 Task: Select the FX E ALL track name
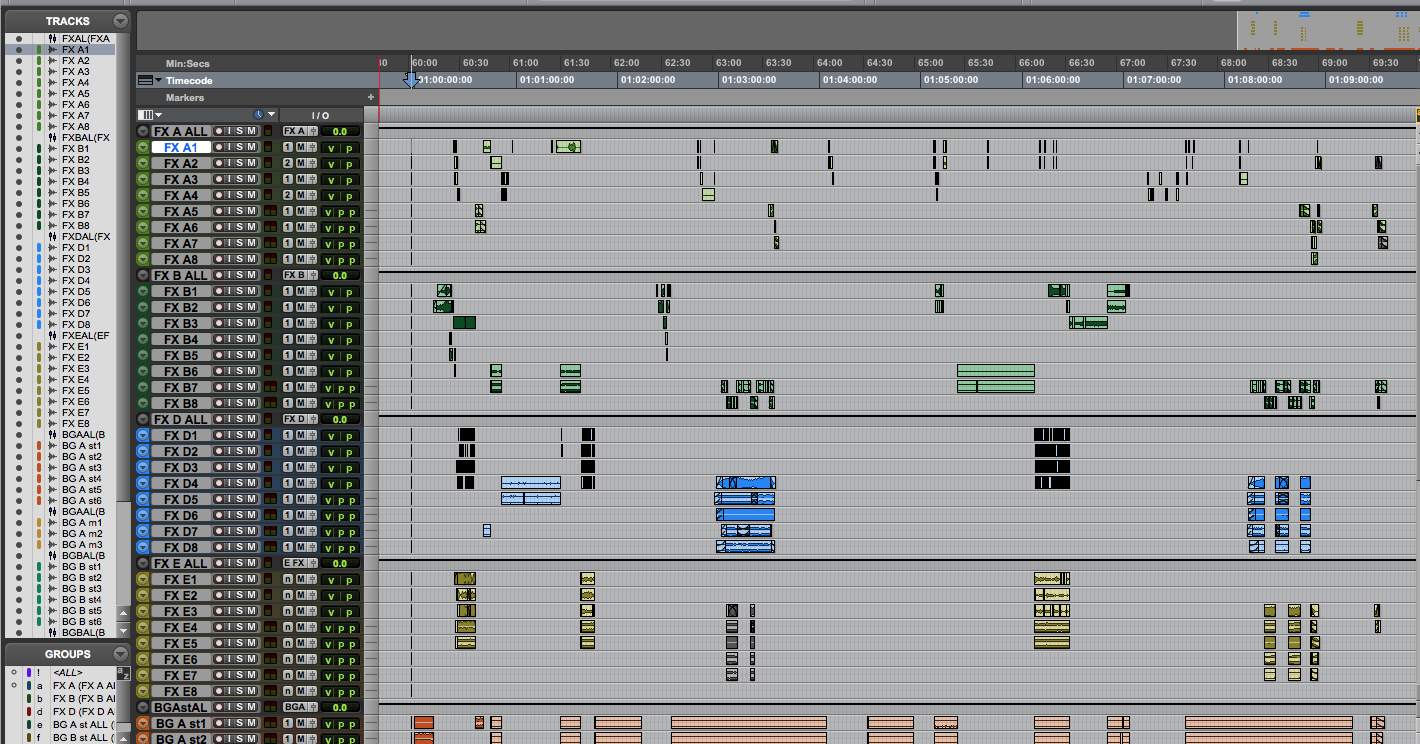(181, 563)
